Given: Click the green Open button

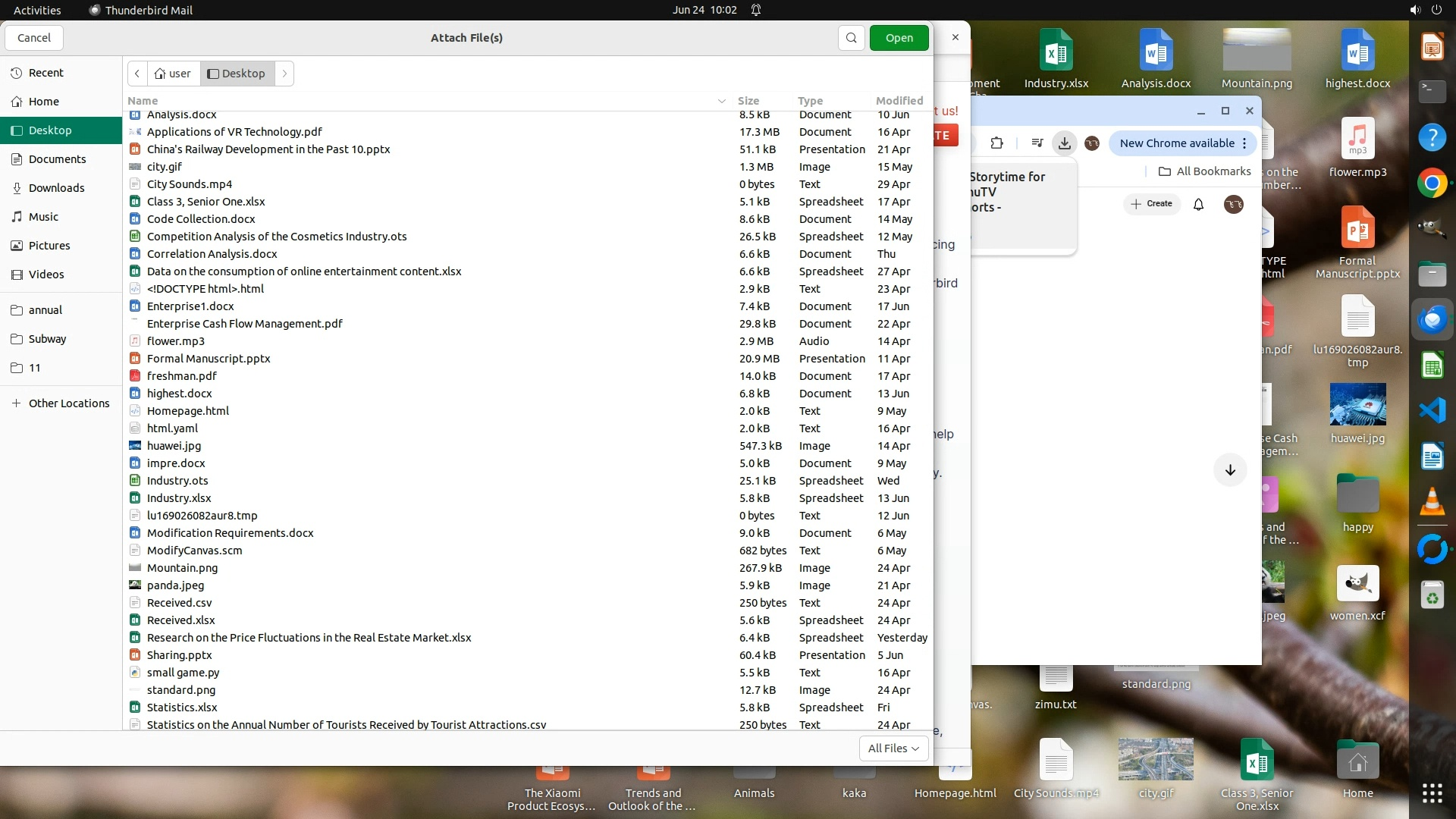Looking at the screenshot, I should pyautogui.click(x=899, y=38).
